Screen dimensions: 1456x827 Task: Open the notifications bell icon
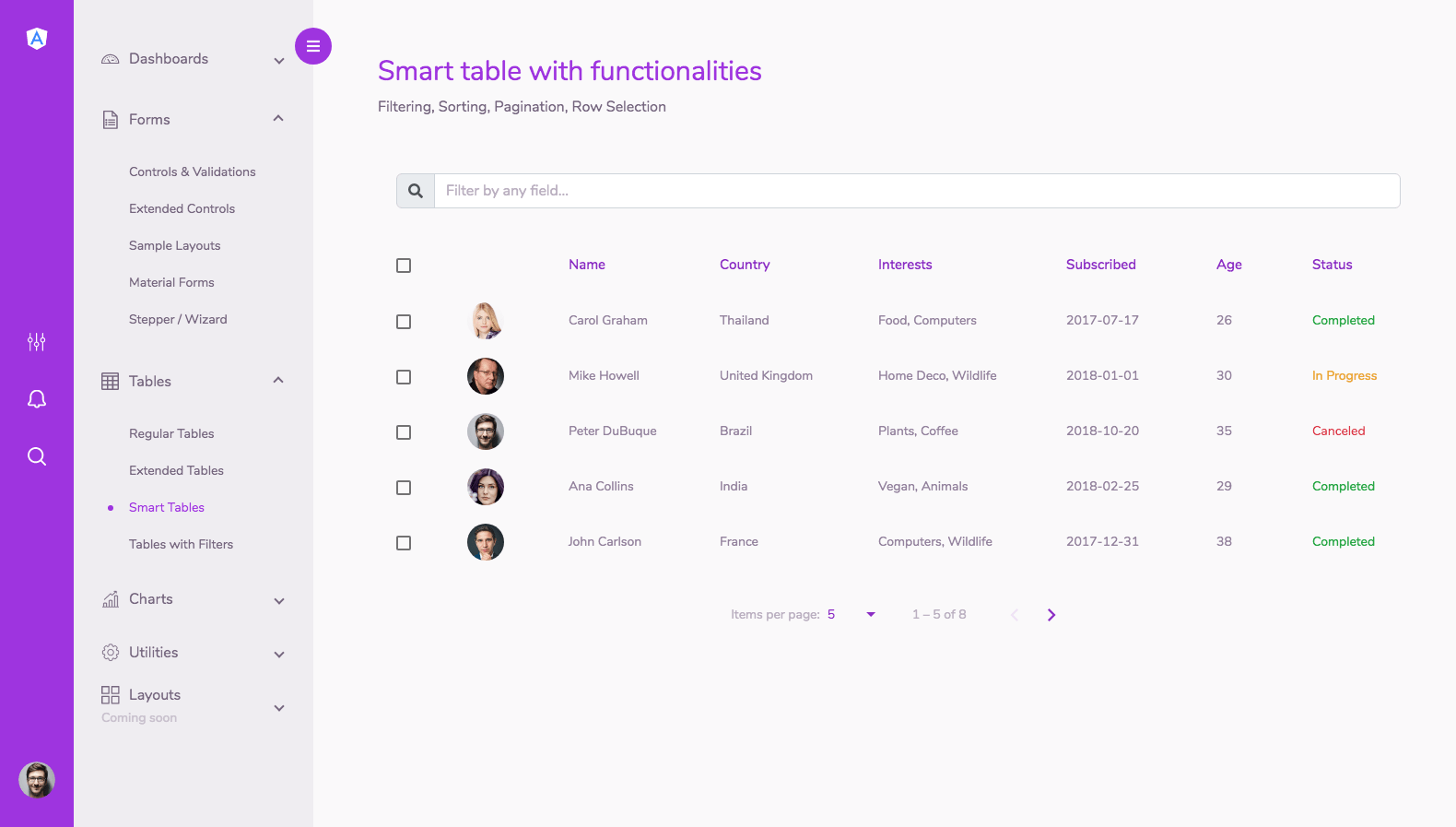point(37,399)
